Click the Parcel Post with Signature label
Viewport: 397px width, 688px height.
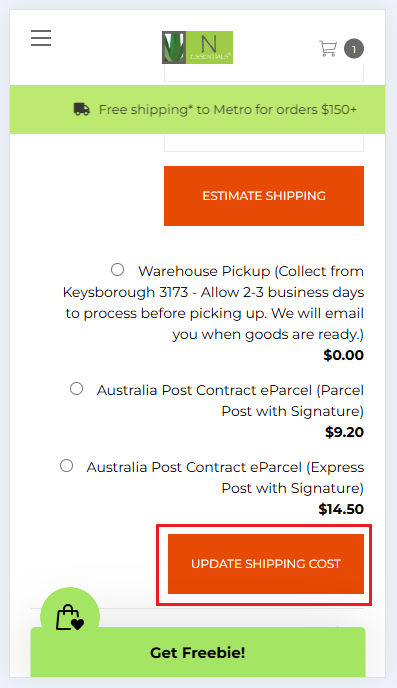(230, 401)
